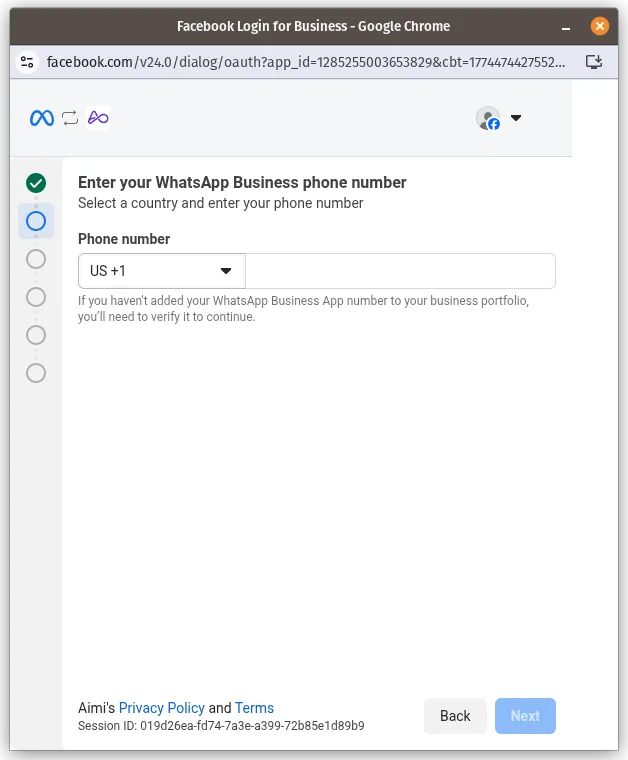Click the purple Aimi app logo
This screenshot has width=628, height=760.
click(x=98, y=118)
